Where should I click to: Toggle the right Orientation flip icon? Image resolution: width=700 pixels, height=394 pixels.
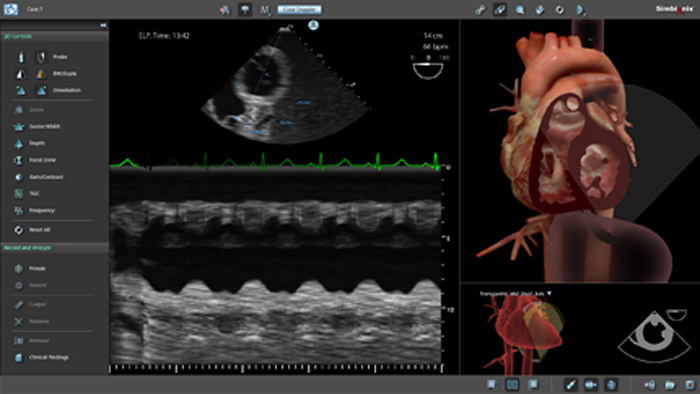tap(41, 91)
